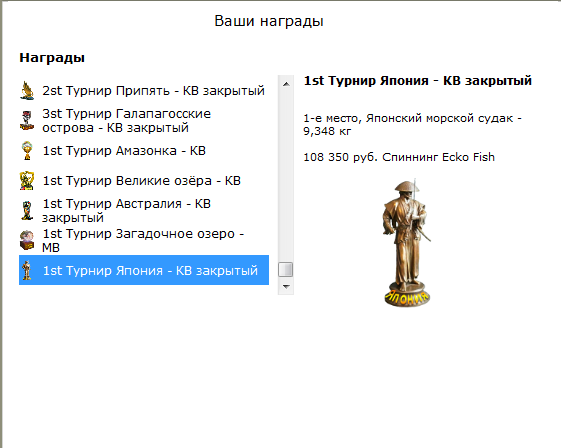
Task: Click the Амазонка cup trophy icon
Action: pos(27,151)
